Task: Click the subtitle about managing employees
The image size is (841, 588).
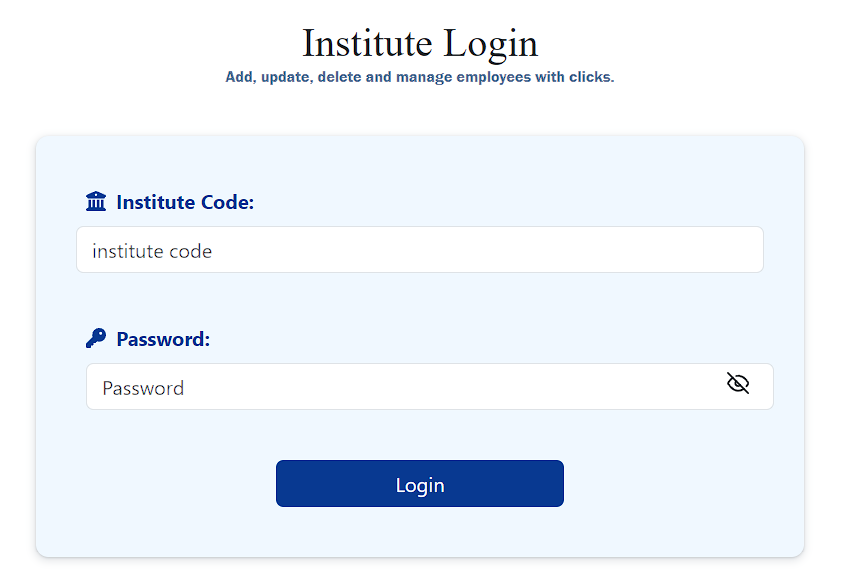Action: point(420,77)
